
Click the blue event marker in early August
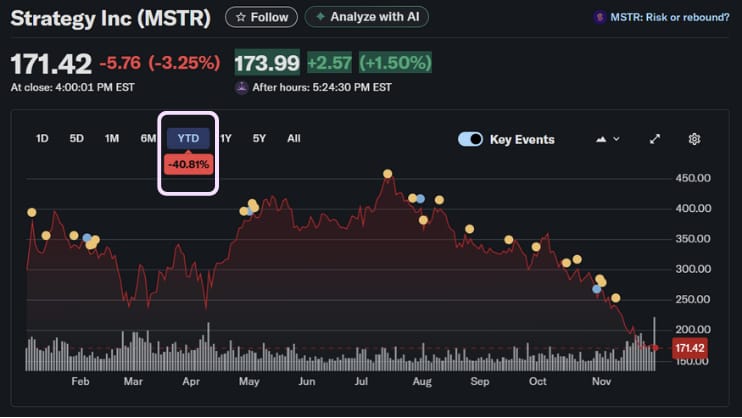[420, 199]
